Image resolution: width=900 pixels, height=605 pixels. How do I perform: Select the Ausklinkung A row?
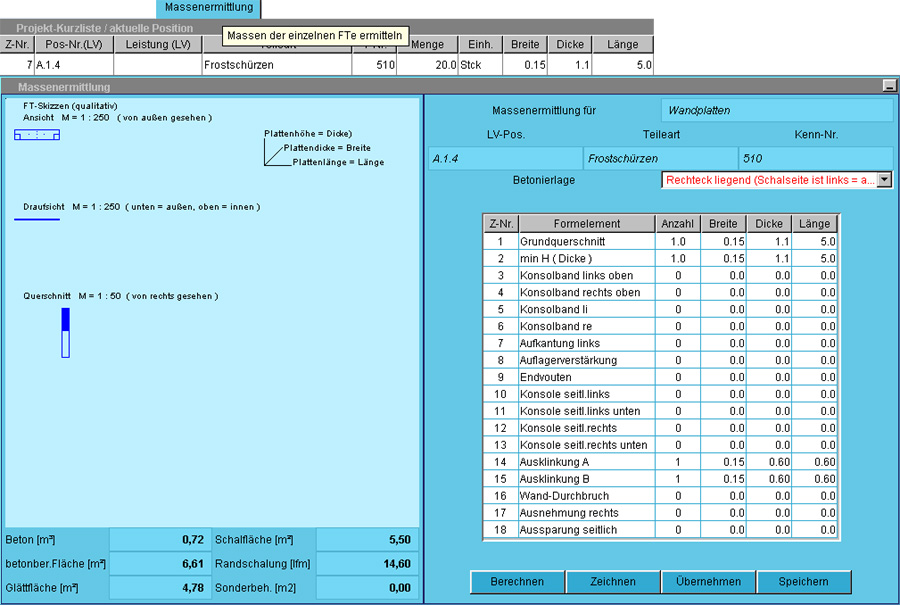click(661, 461)
